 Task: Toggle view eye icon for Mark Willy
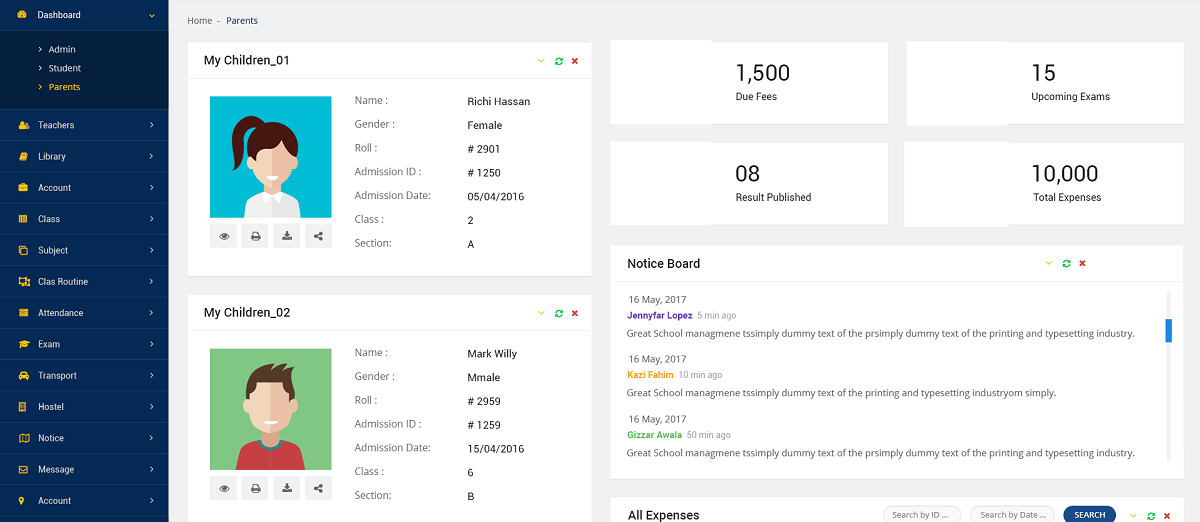tap(224, 489)
